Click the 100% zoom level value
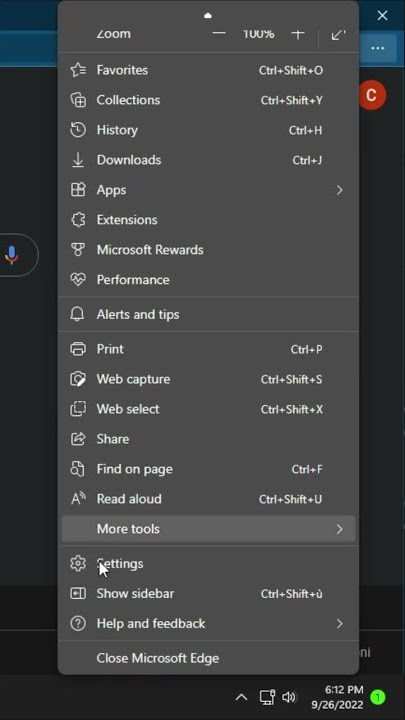This screenshot has width=405, height=720. (x=259, y=34)
